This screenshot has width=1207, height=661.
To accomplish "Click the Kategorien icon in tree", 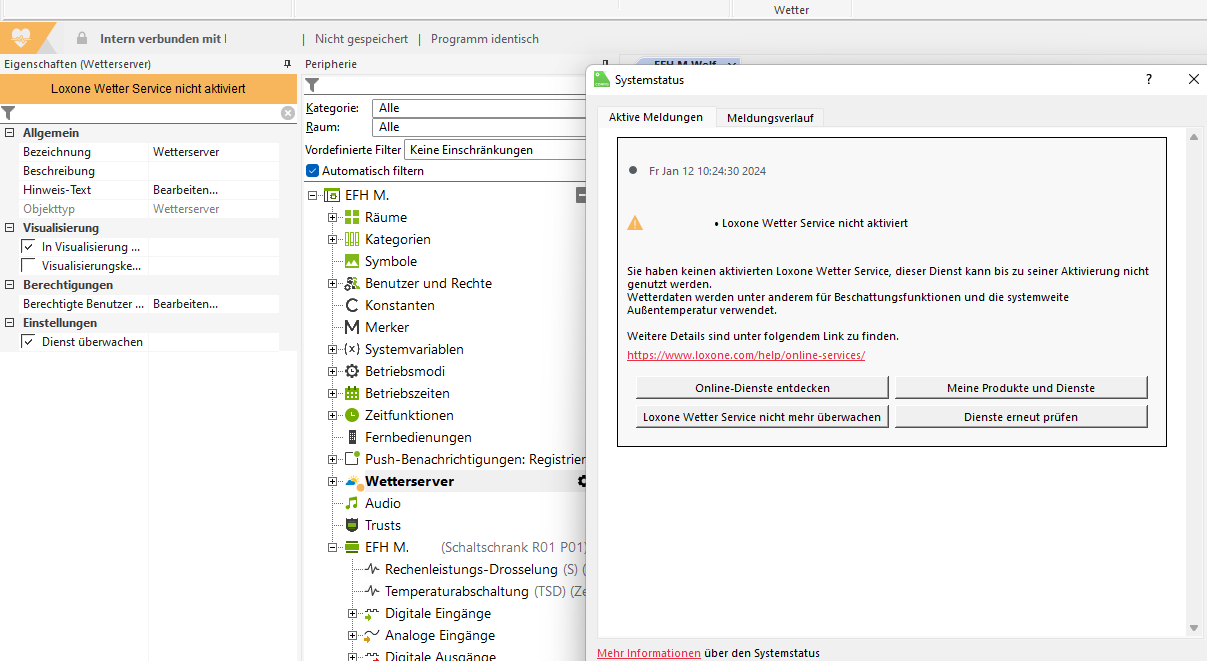I will point(352,239).
